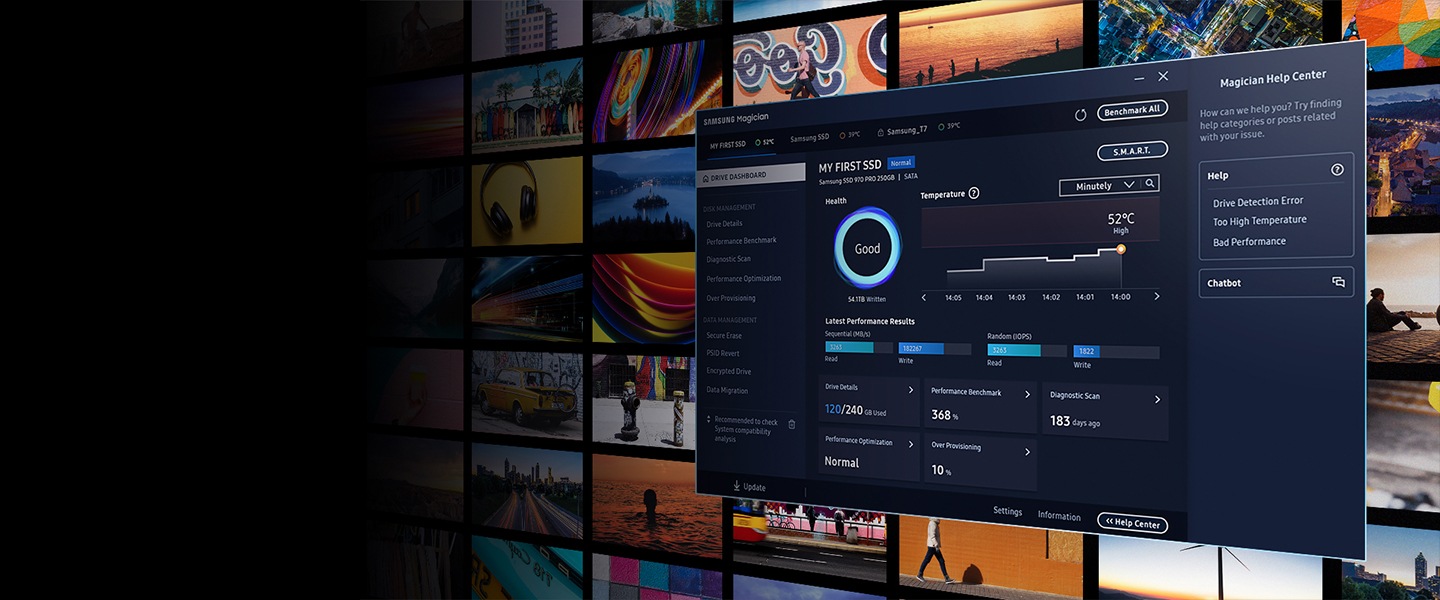The image size is (1440, 600).
Task: Open Performance Optimization in the sidebar
Action: [744, 278]
